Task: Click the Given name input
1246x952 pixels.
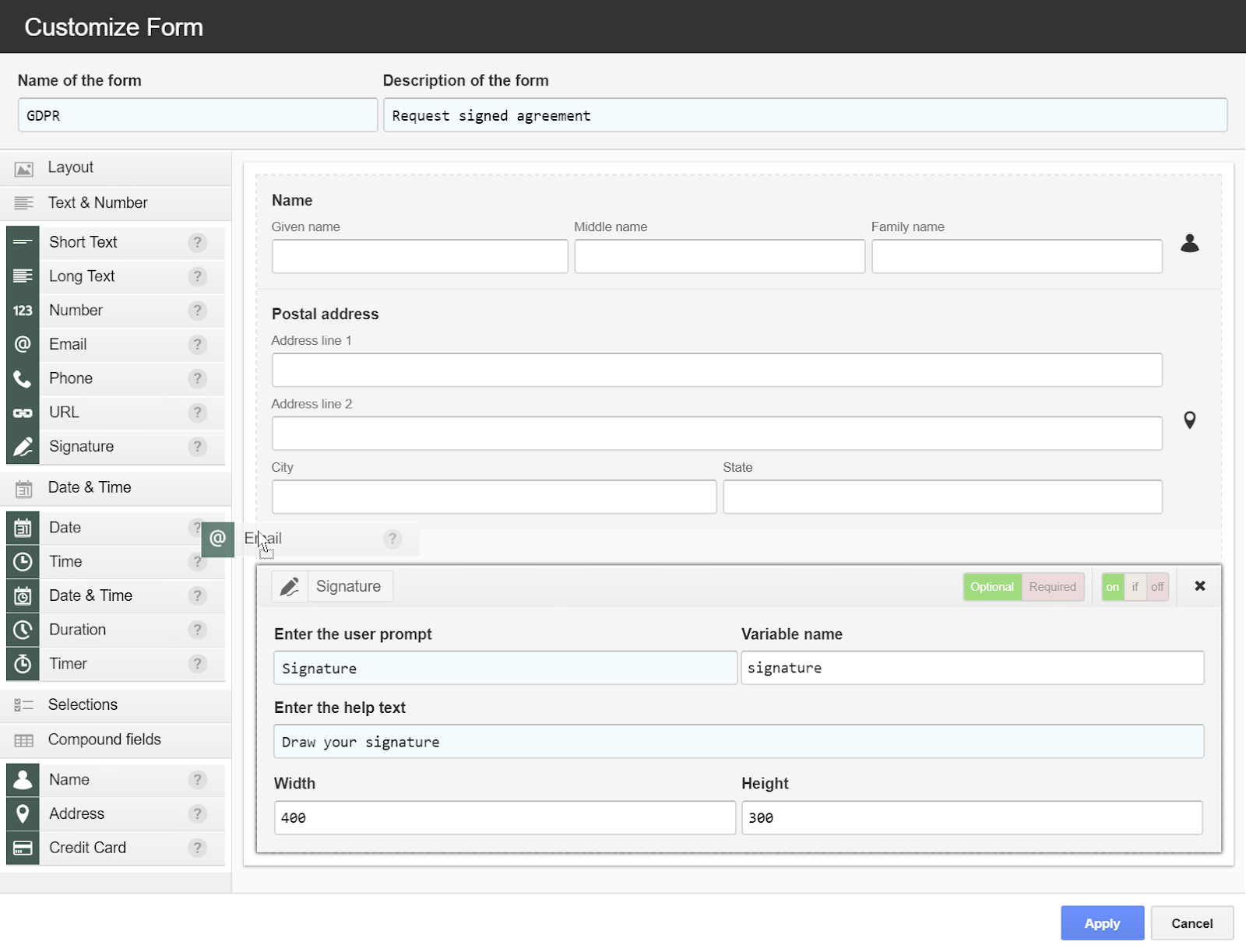Action: click(x=420, y=256)
